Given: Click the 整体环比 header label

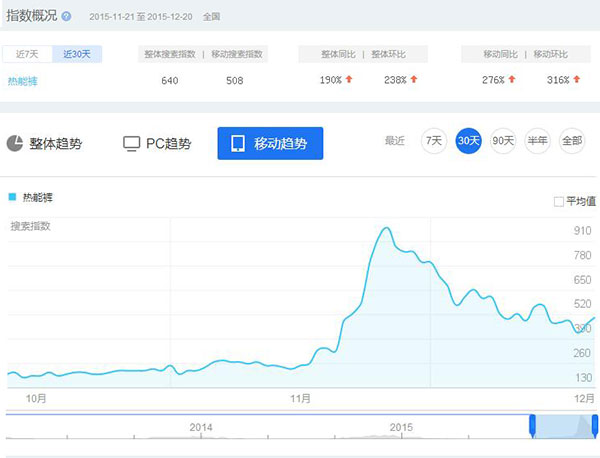Looking at the screenshot, I should pos(388,54).
